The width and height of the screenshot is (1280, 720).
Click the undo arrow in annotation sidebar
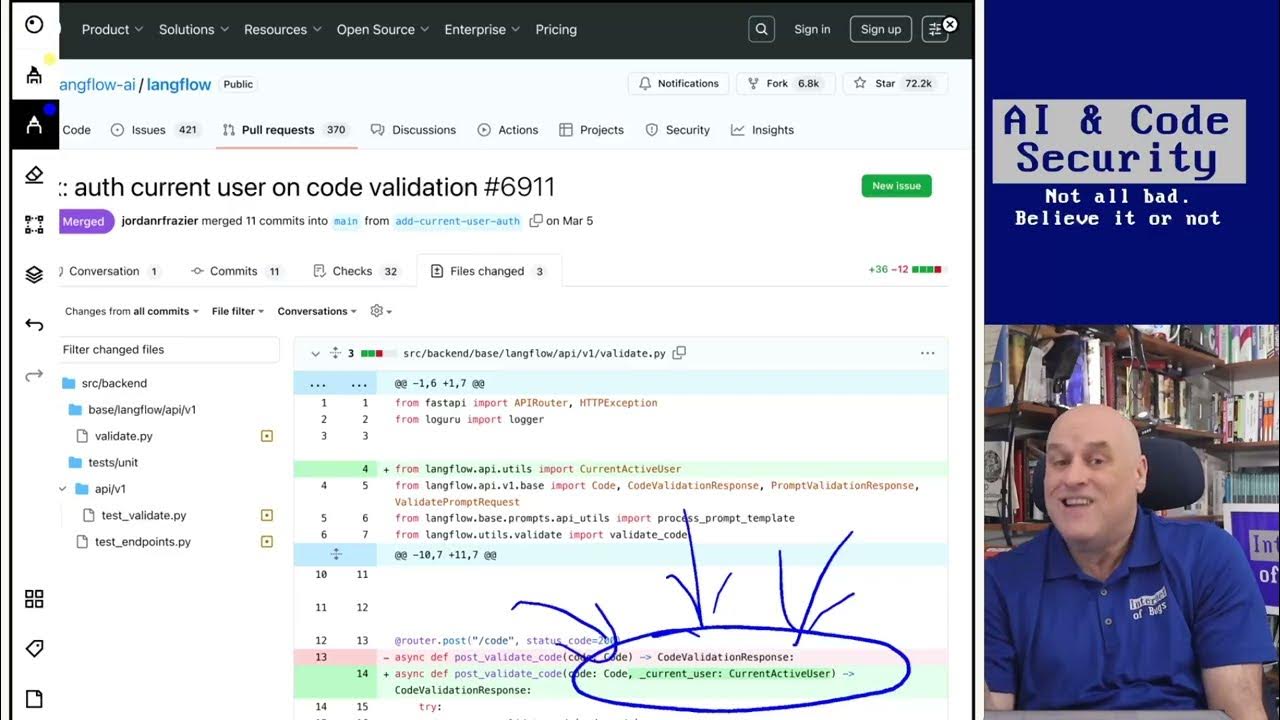(34, 325)
